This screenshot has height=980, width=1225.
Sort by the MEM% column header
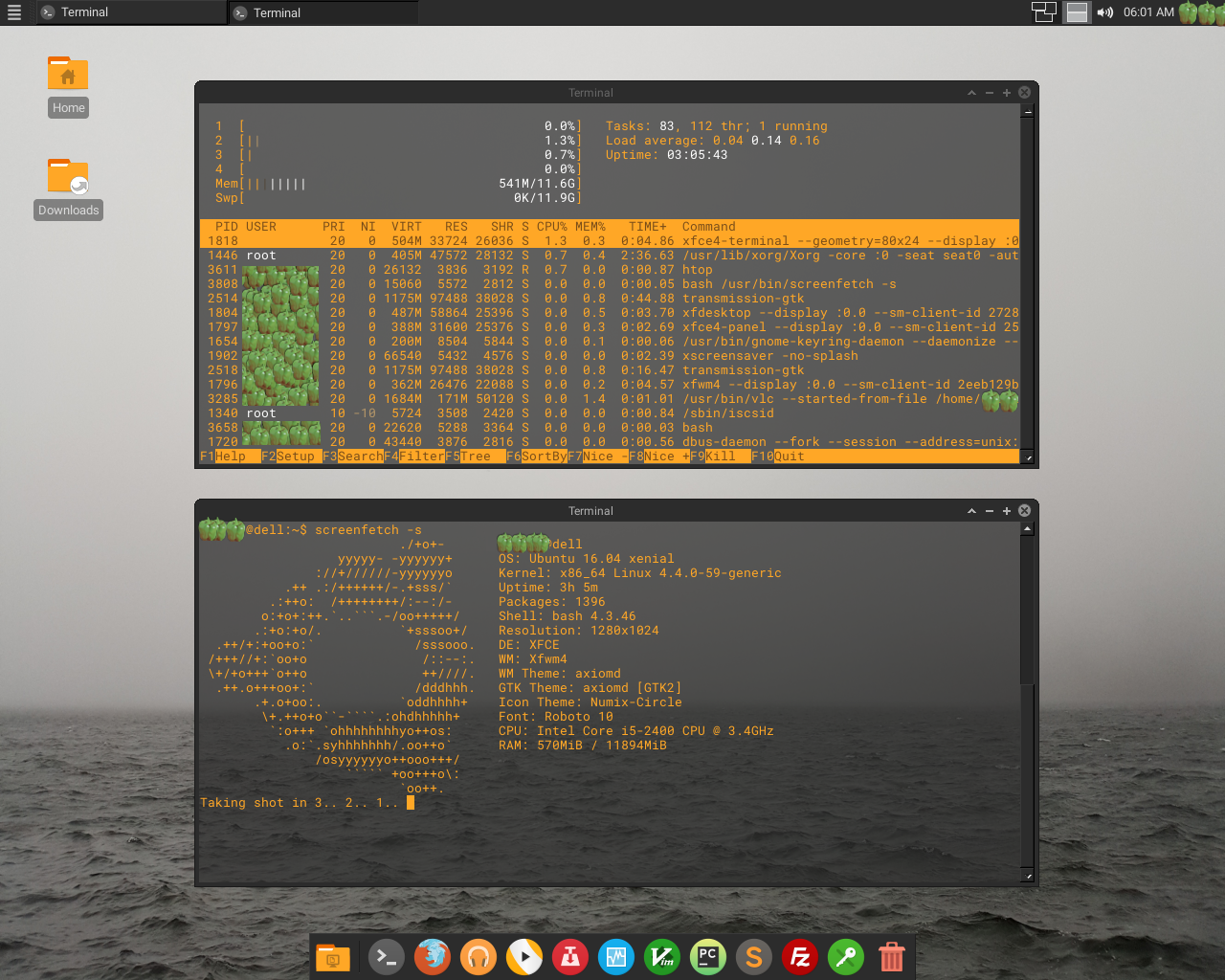tap(590, 227)
